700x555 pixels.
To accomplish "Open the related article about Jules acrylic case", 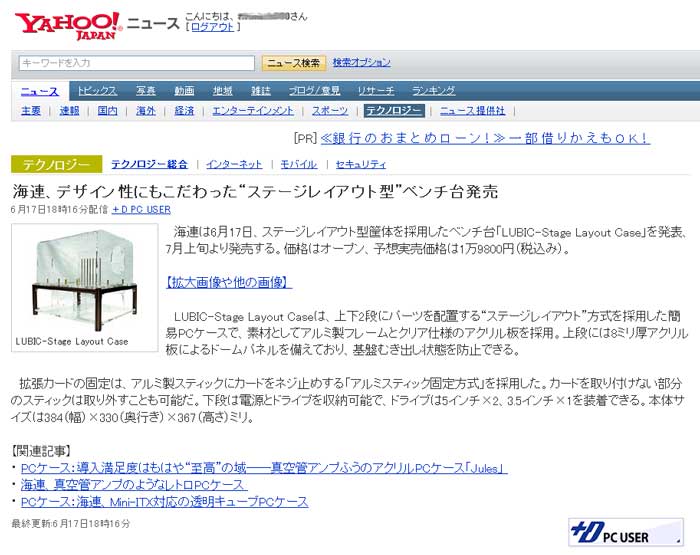I will 264,468.
